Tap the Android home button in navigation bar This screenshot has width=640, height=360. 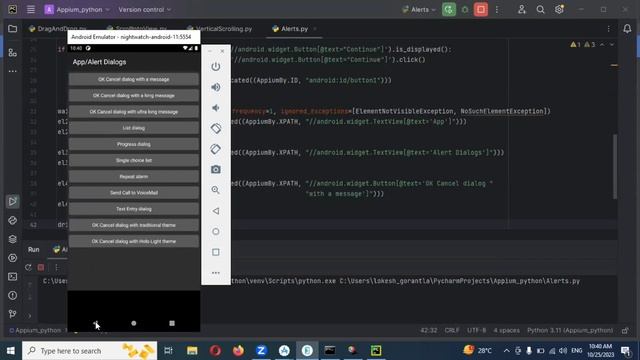coord(133,323)
